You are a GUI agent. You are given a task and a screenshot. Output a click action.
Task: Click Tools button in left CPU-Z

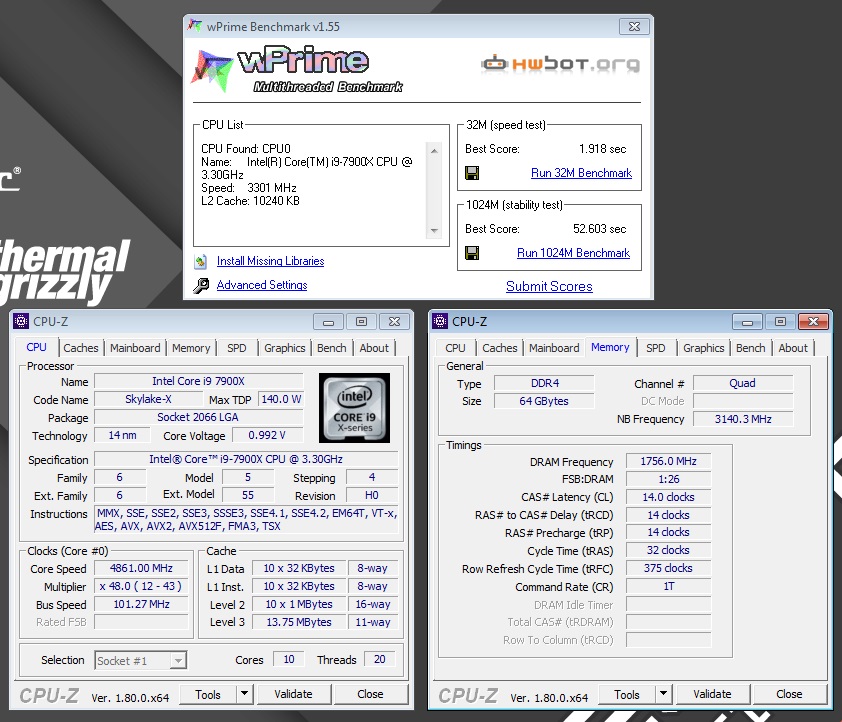coord(208,695)
